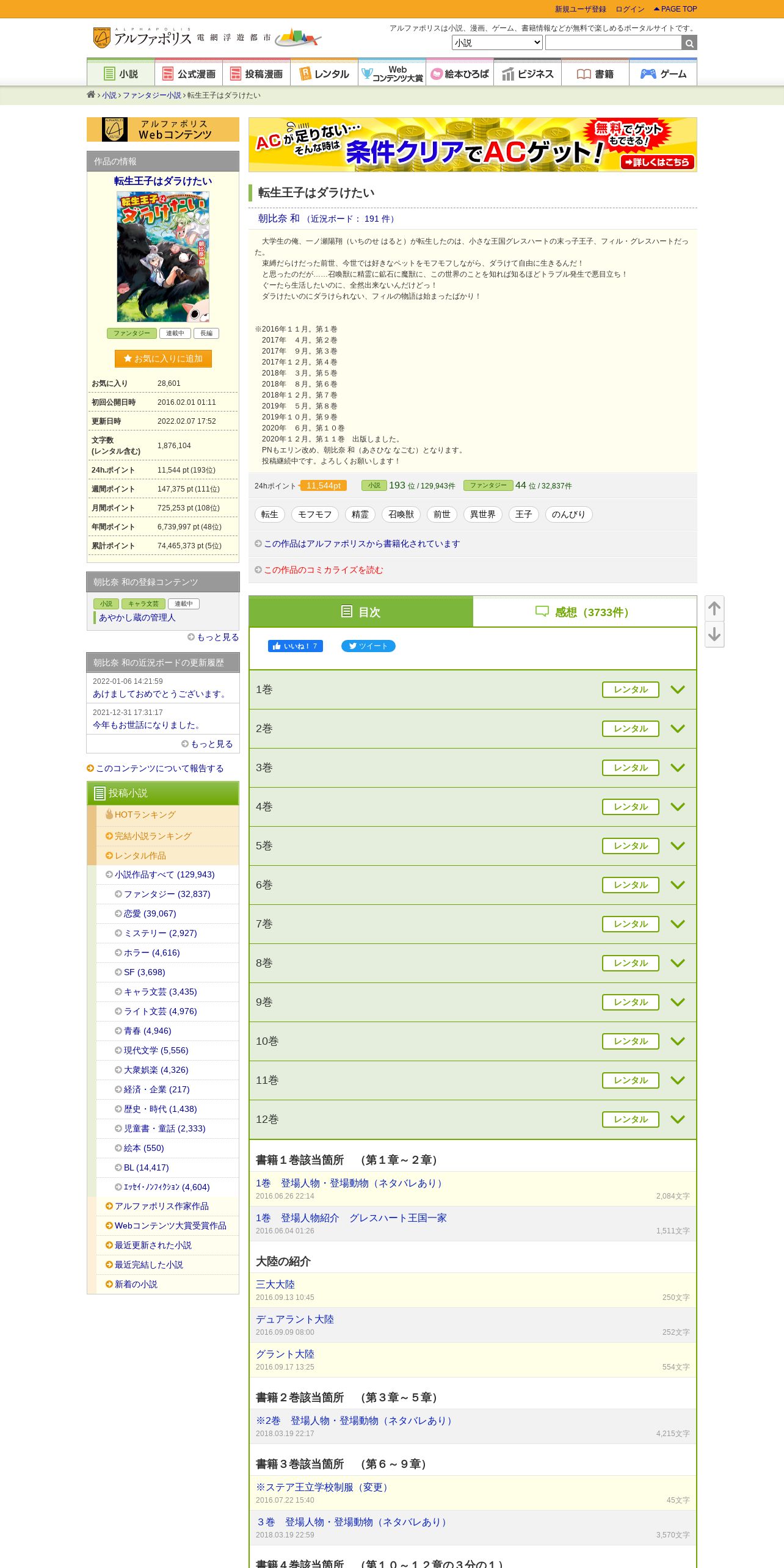Click the 転生 tag
Viewport: 784px width, 1568px height.
270,514
